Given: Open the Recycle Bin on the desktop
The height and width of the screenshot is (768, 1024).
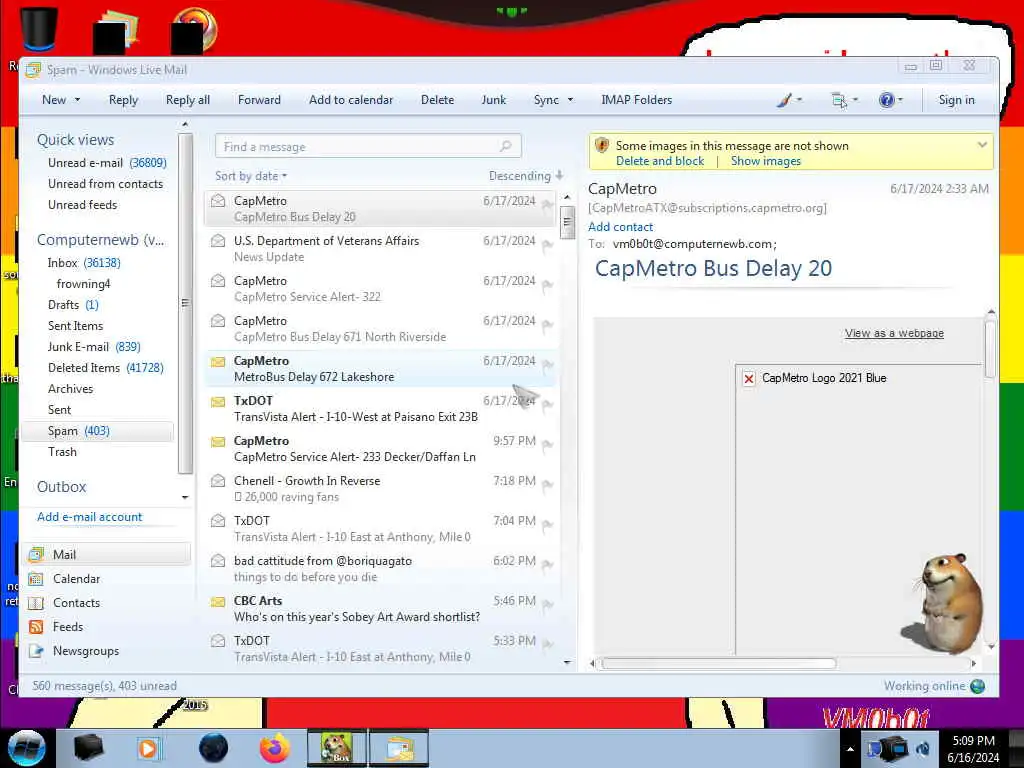Looking at the screenshot, I should (x=39, y=29).
